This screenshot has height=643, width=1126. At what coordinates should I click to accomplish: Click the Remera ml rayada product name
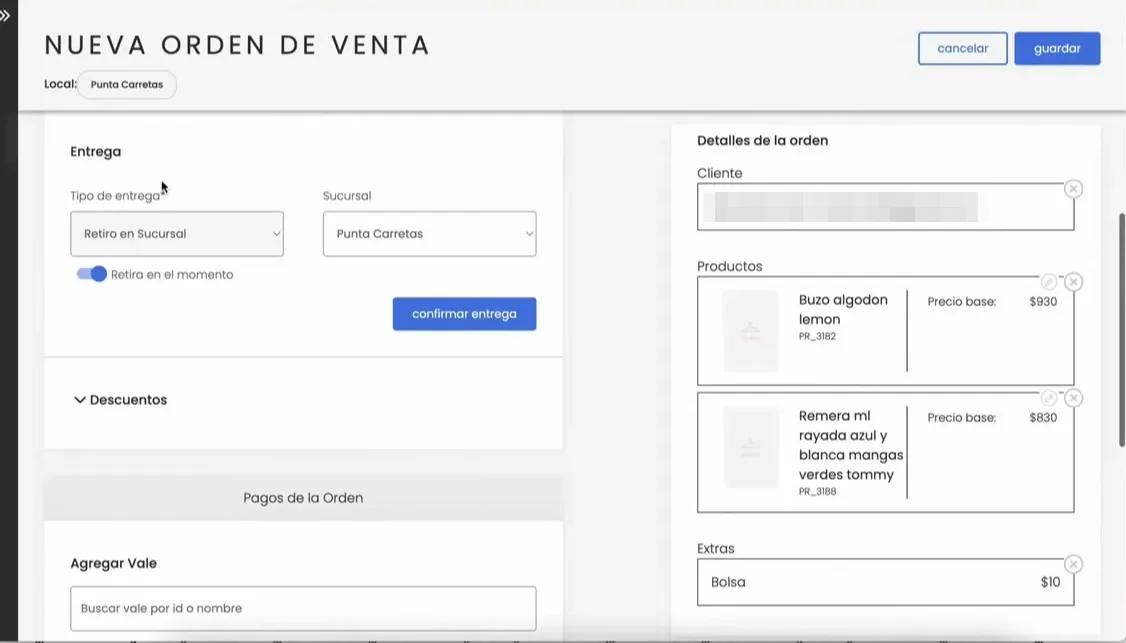tap(851, 445)
